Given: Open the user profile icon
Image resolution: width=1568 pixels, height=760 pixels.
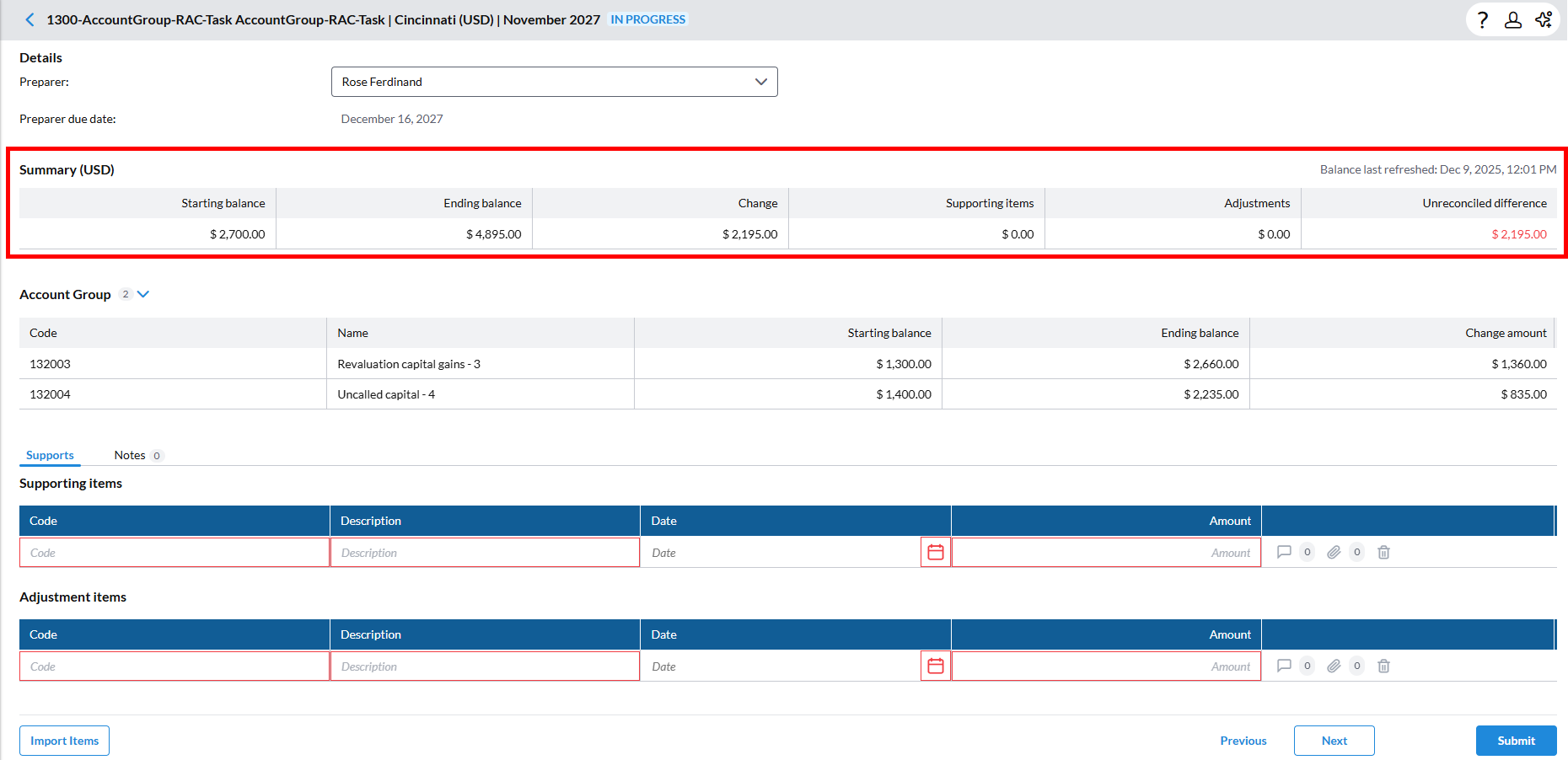Looking at the screenshot, I should [x=1513, y=19].
